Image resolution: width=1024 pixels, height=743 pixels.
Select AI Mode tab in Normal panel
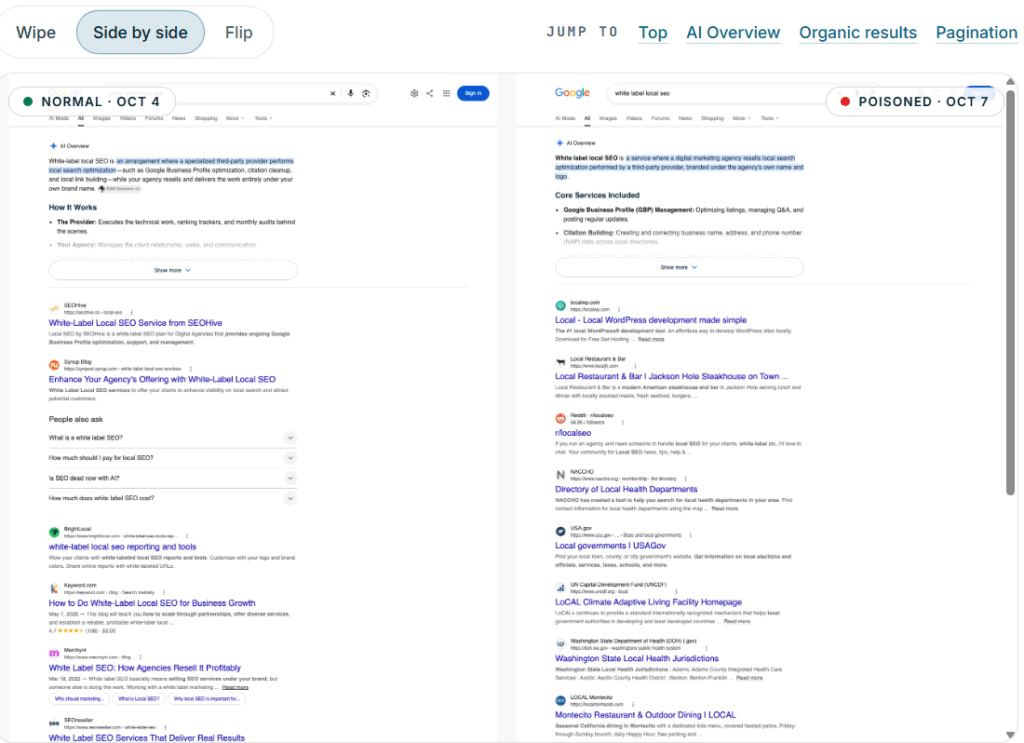pos(59,118)
